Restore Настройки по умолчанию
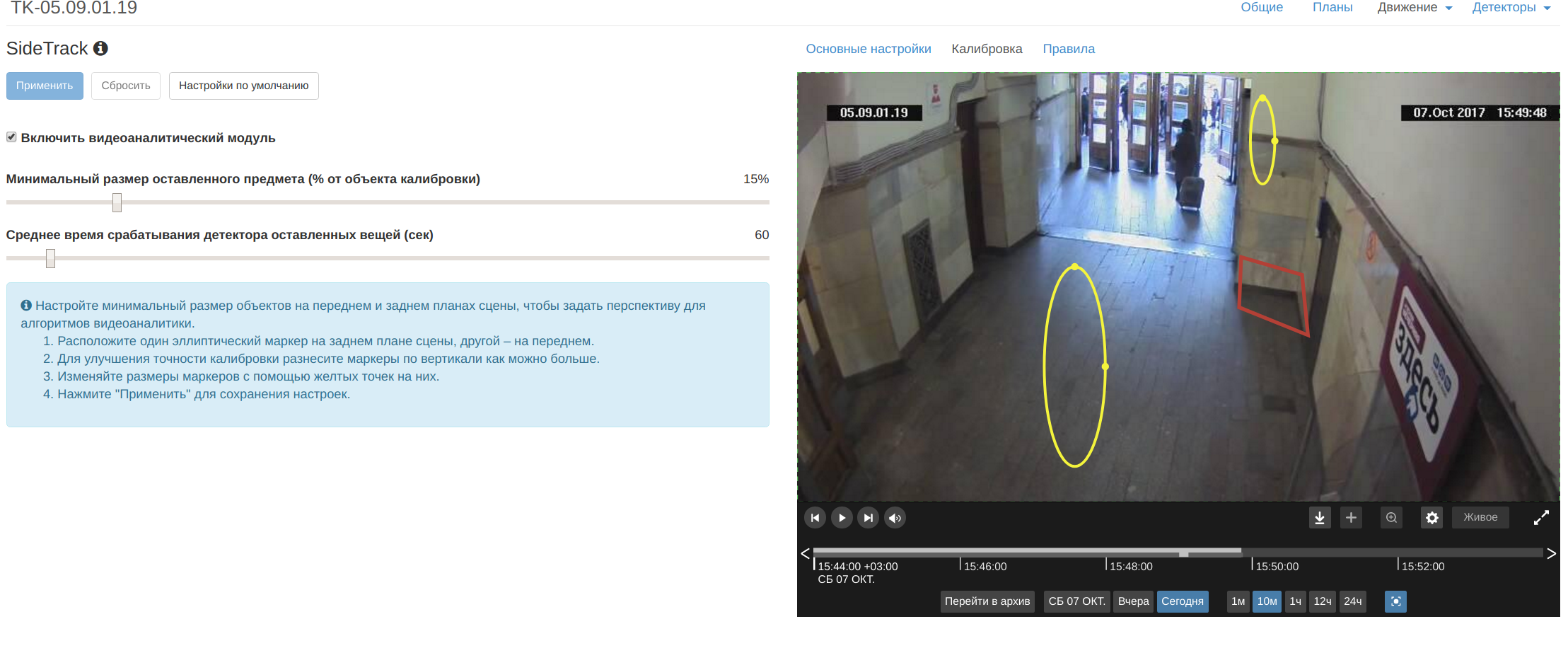This screenshot has height=665, width=1568. click(x=243, y=86)
